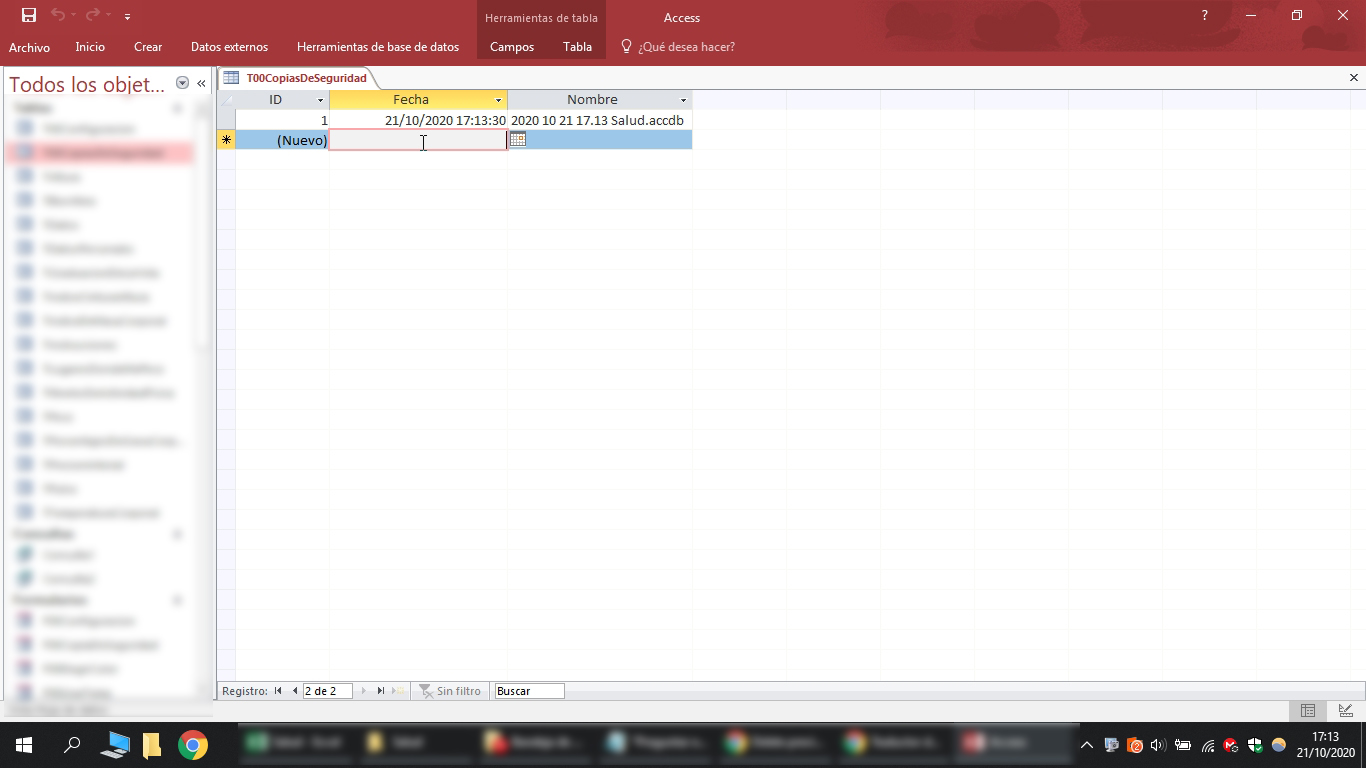Go to last record button
This screenshot has width=1366, height=768.
pos(380,691)
